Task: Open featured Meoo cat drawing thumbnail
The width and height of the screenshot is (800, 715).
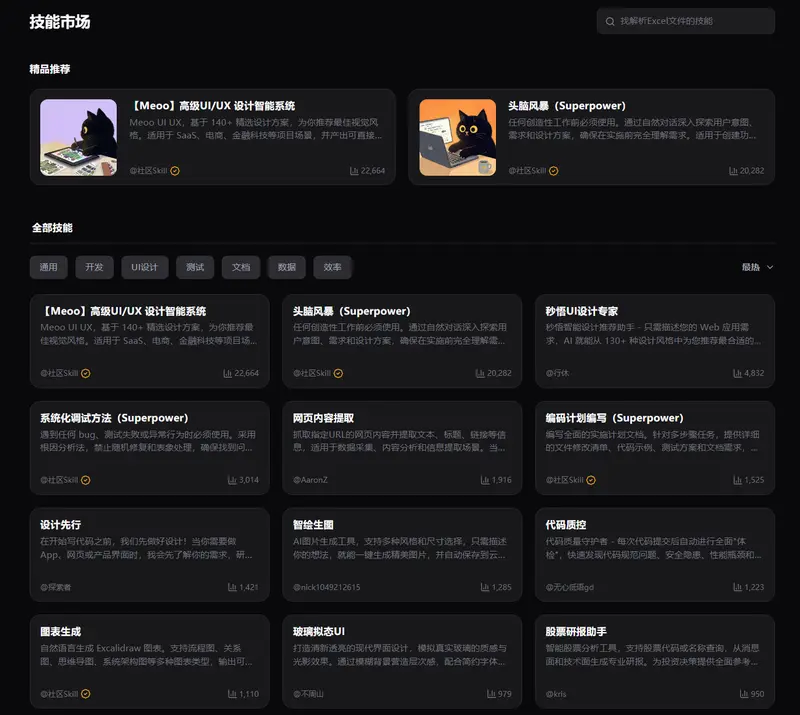Action: point(79,137)
